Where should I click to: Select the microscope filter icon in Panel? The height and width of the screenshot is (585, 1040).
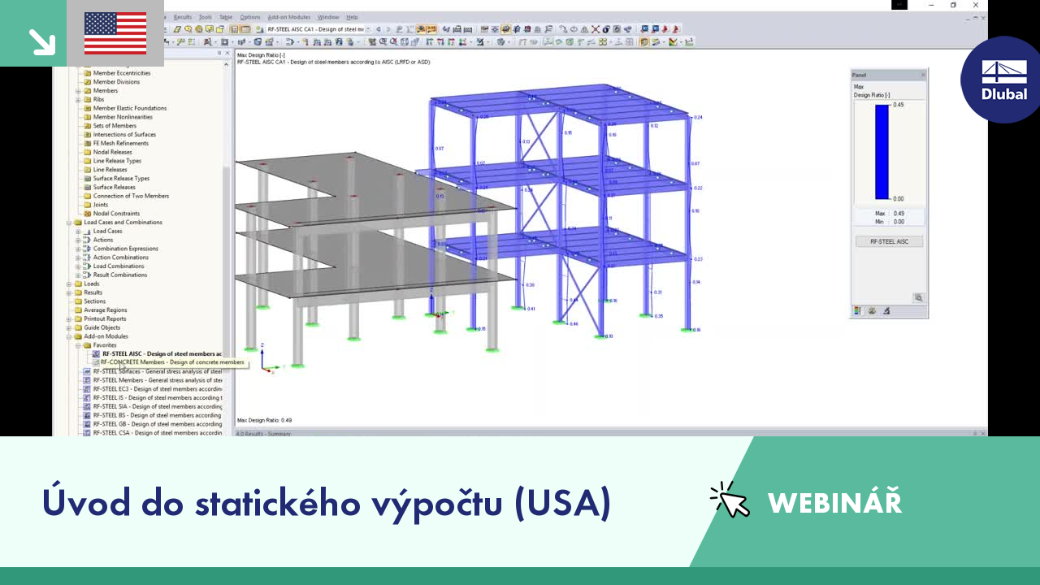(x=887, y=310)
